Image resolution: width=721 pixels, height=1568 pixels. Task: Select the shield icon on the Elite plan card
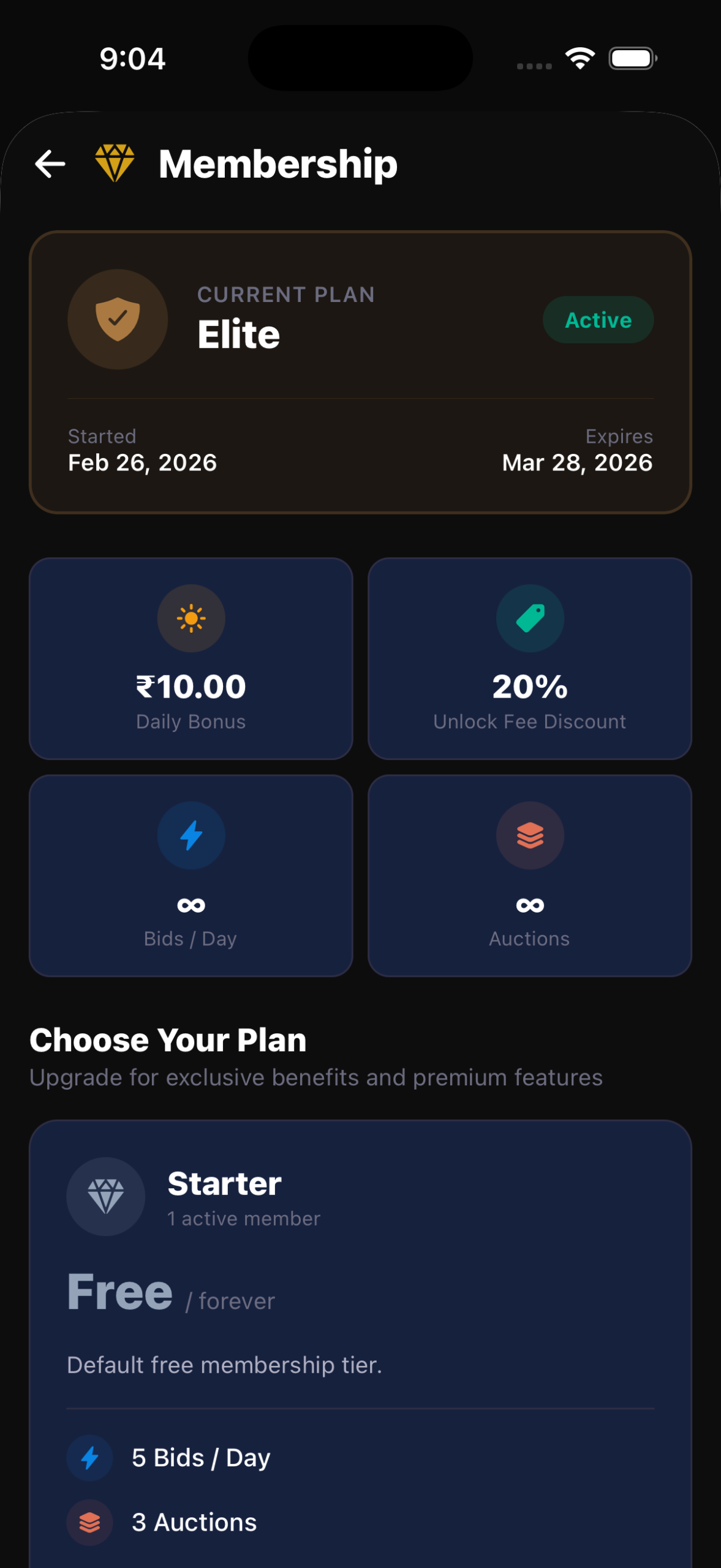[x=117, y=319]
